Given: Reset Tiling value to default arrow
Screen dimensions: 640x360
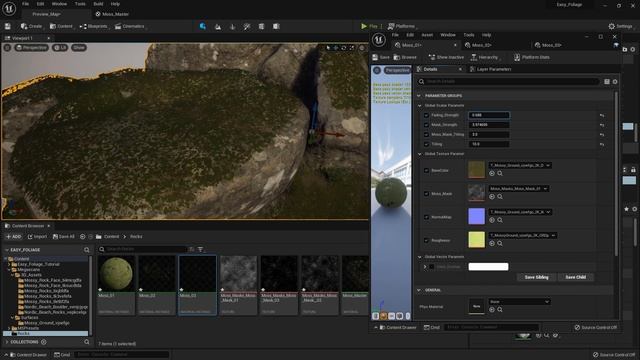Looking at the screenshot, I should click(x=602, y=144).
